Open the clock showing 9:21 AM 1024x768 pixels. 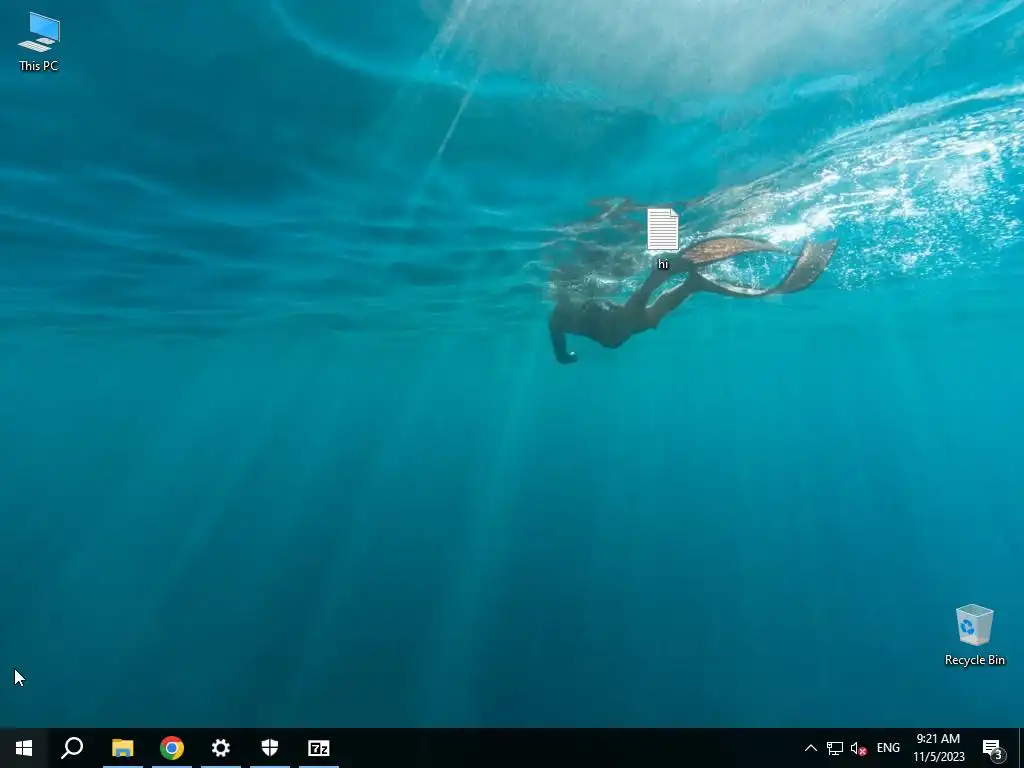coord(938,748)
